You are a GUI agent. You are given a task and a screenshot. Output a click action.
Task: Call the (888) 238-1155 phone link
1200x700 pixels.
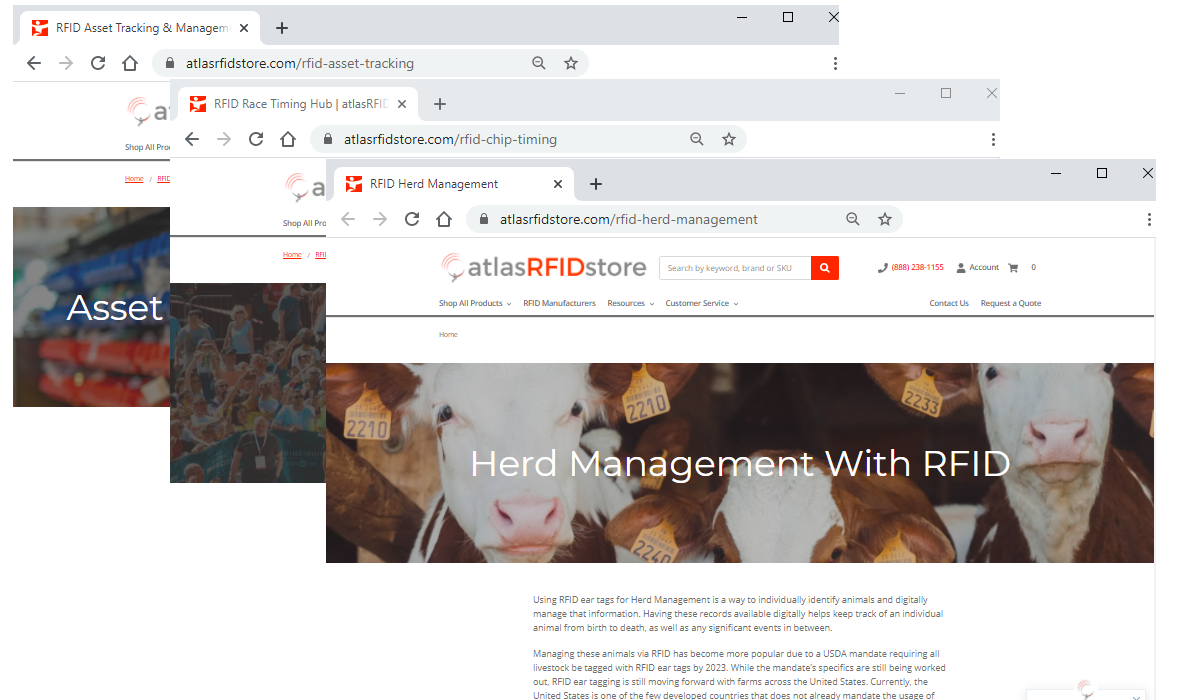click(x=911, y=268)
